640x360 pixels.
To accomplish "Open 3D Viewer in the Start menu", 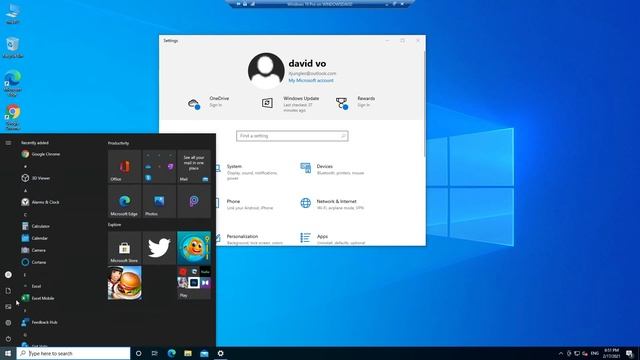I will tap(36, 178).
